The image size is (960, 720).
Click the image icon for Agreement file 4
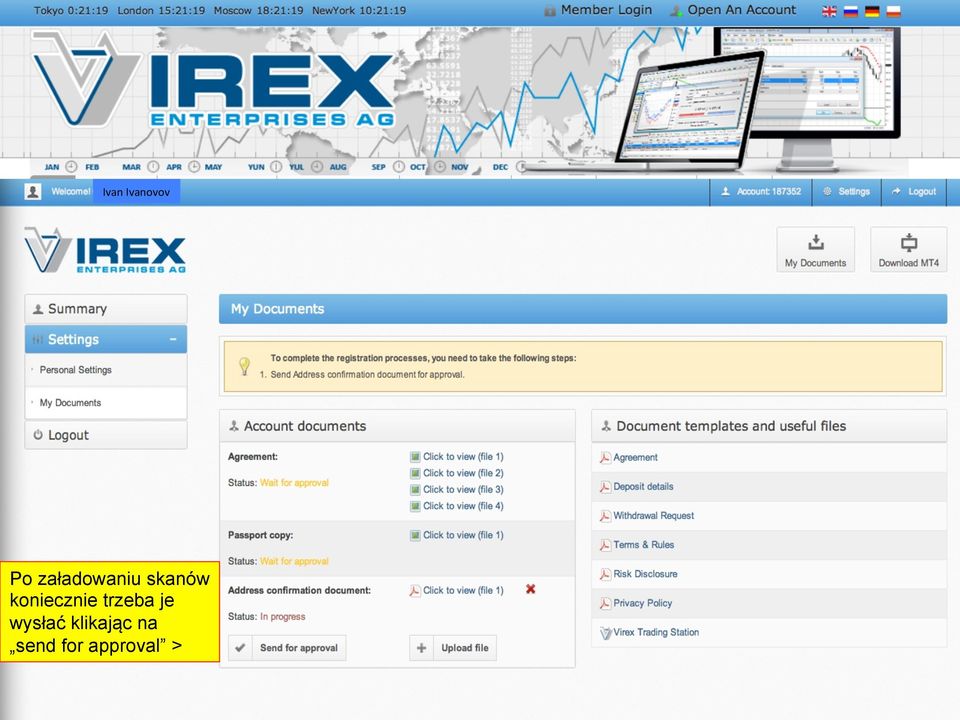[x=415, y=506]
